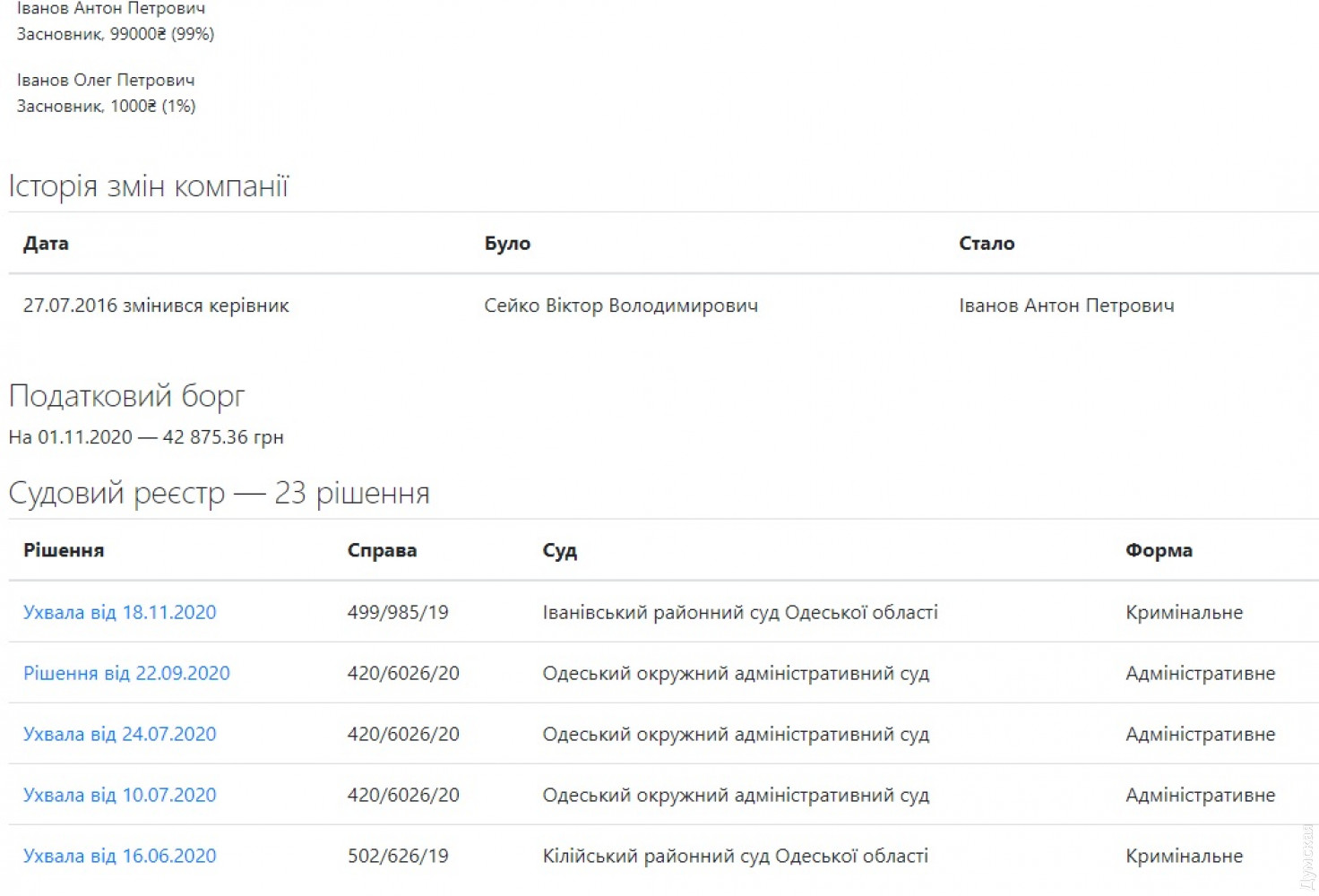Open the Рішення від 22.09.2020 link
This screenshot has height=896, width=1319.
pyautogui.click(x=126, y=673)
